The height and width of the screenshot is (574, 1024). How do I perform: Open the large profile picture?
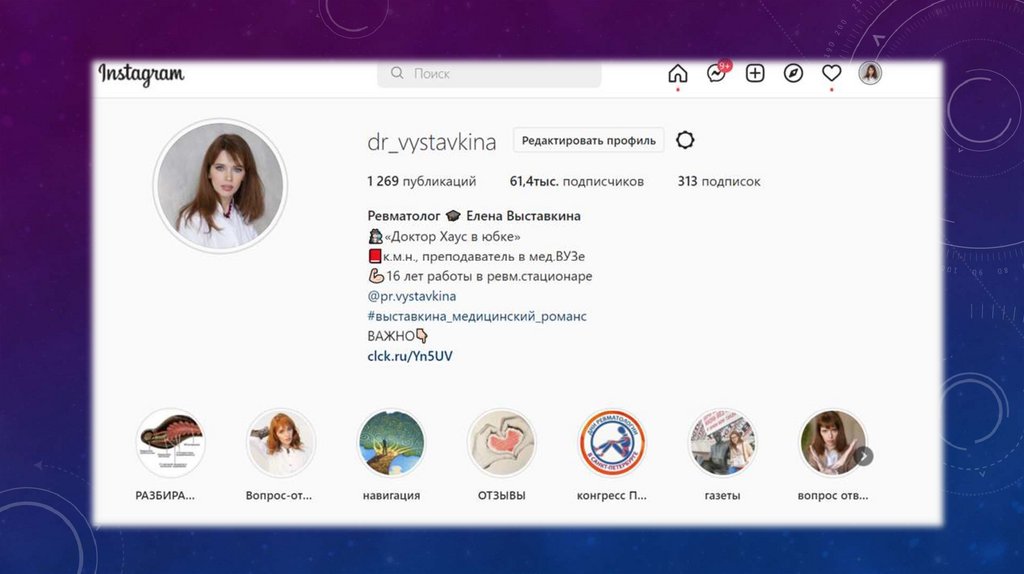tap(220, 185)
